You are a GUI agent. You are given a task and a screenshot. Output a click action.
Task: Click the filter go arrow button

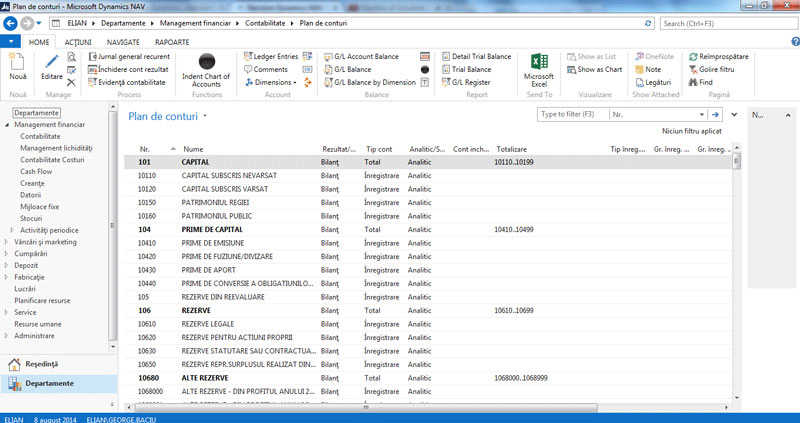(x=716, y=115)
